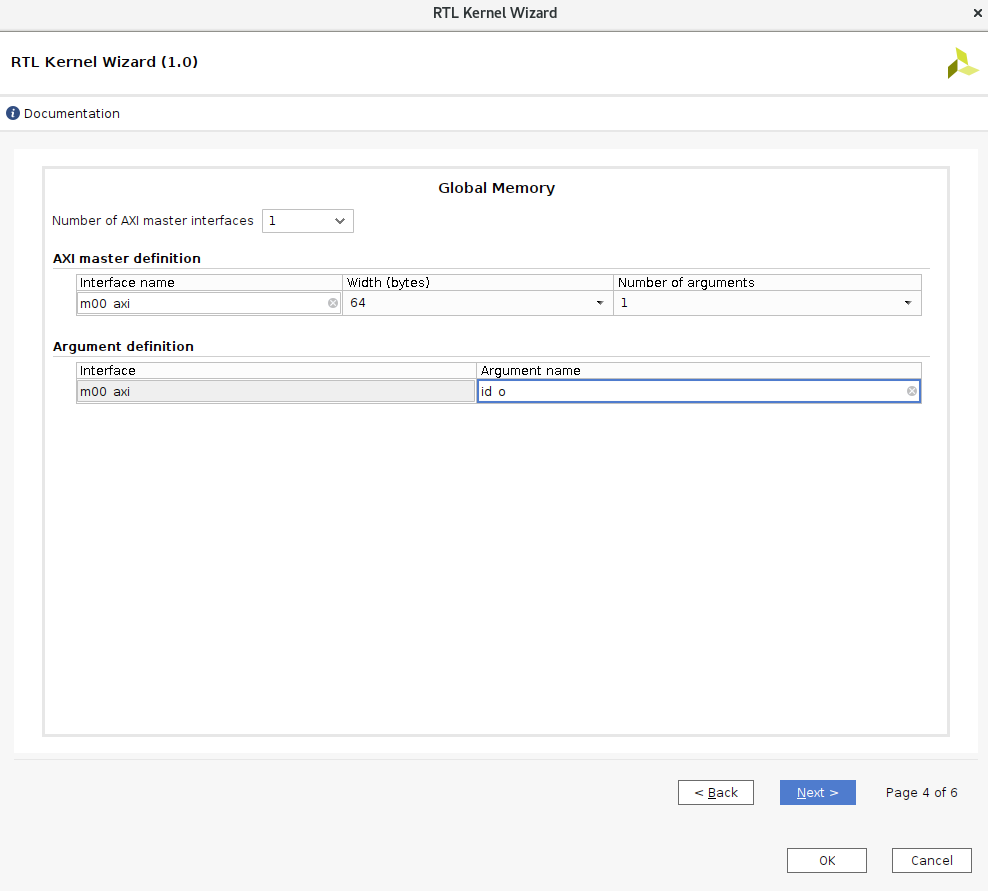Close the RTL Kernel Wizard window
The width and height of the screenshot is (988, 891).
(x=977, y=13)
